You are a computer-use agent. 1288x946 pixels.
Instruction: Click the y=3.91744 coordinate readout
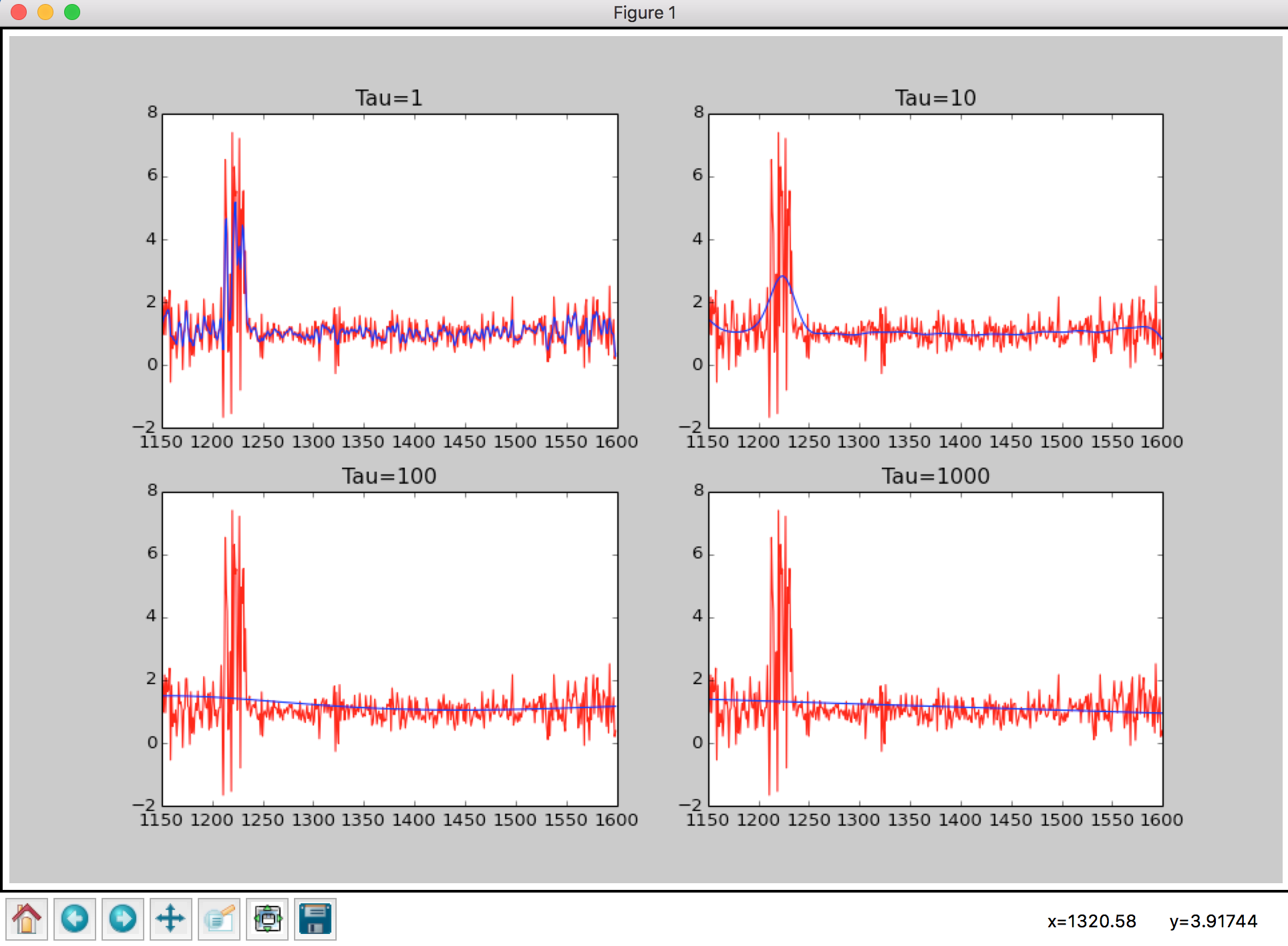click(x=1213, y=921)
